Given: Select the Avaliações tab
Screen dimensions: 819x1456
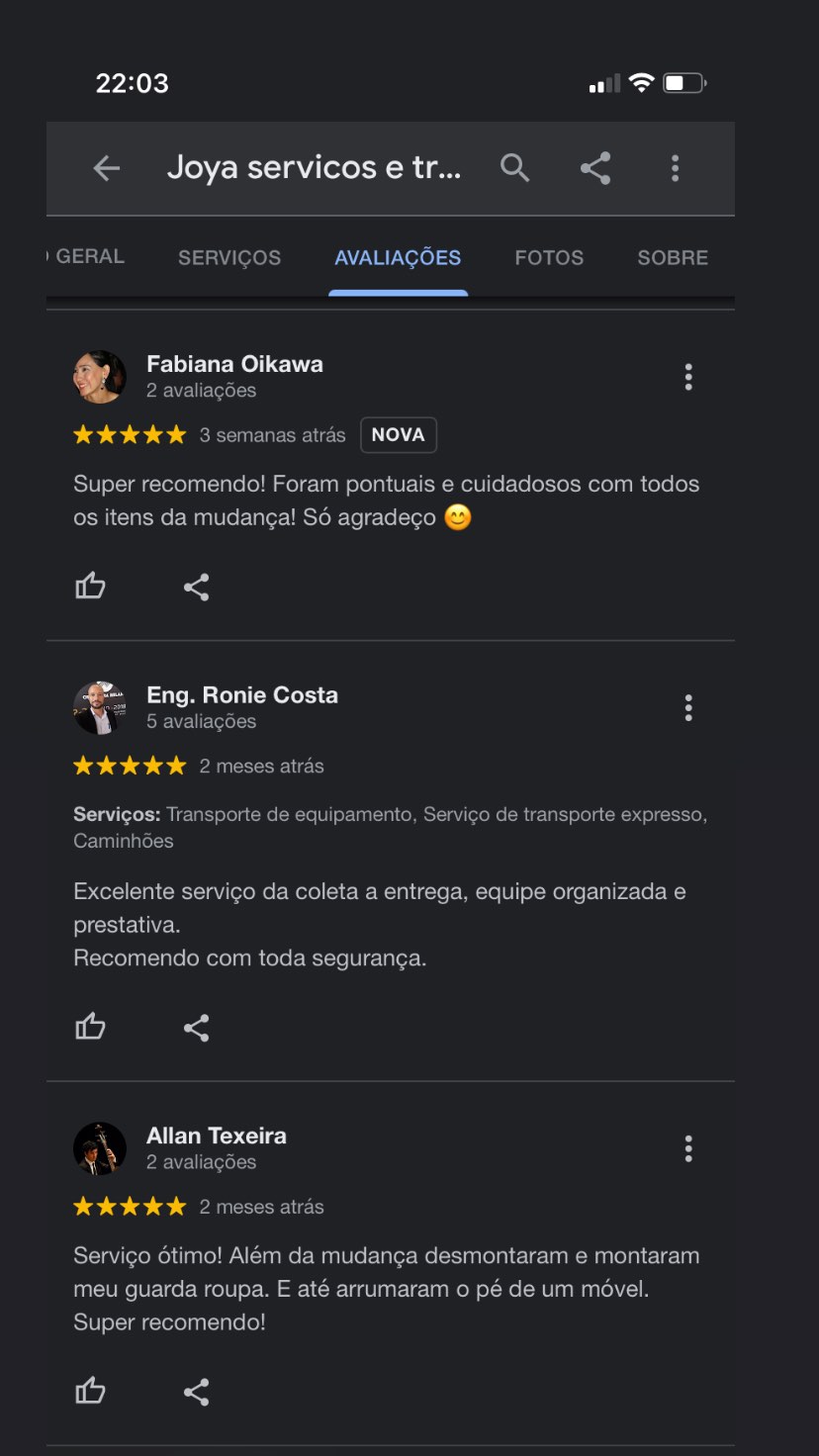Looking at the screenshot, I should coord(398,258).
